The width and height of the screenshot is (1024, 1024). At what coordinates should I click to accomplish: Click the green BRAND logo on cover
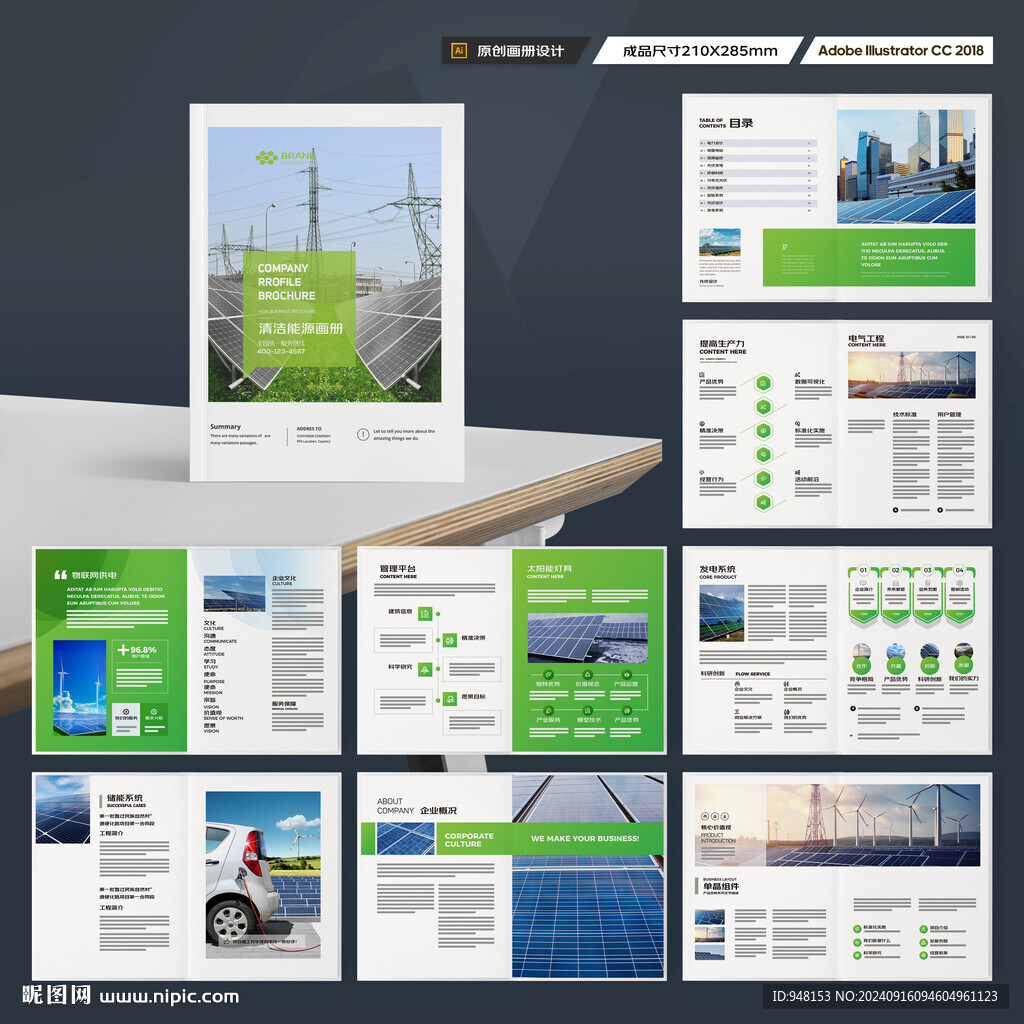pyautogui.click(x=285, y=157)
